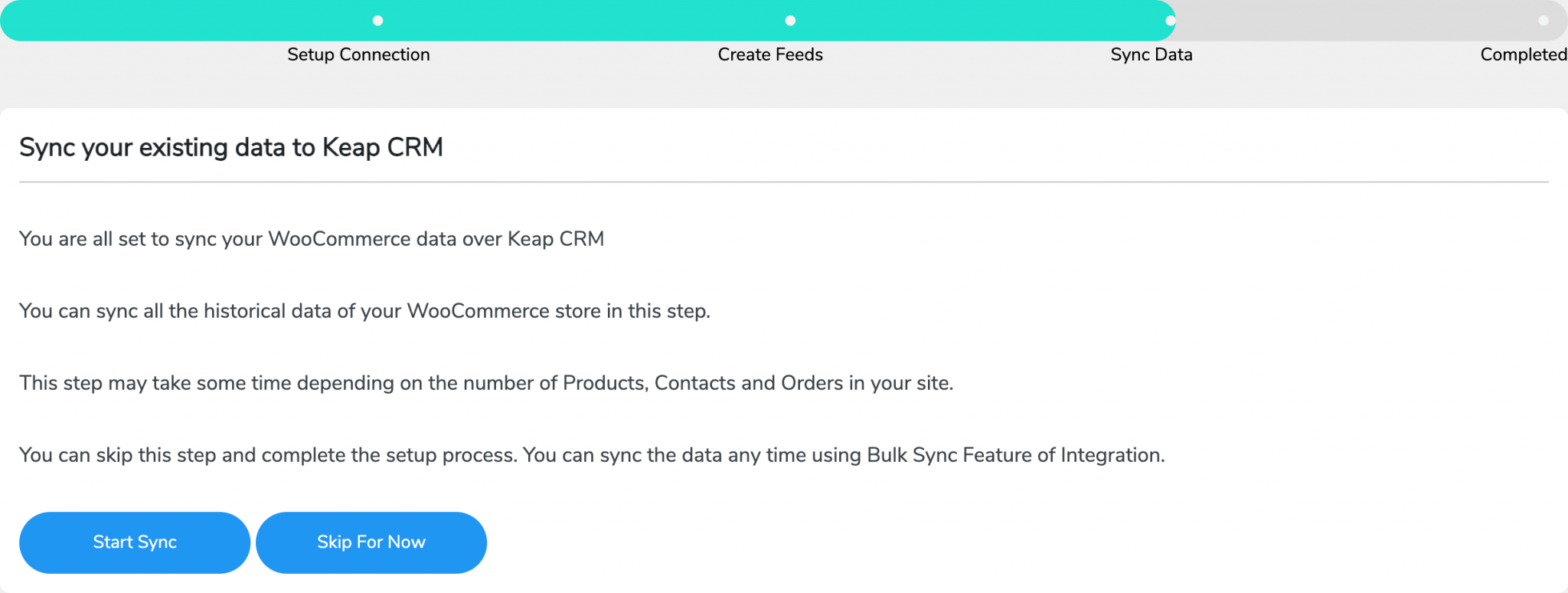The image size is (1568, 593).
Task: Click the divider line under the heading
Action: point(784,182)
